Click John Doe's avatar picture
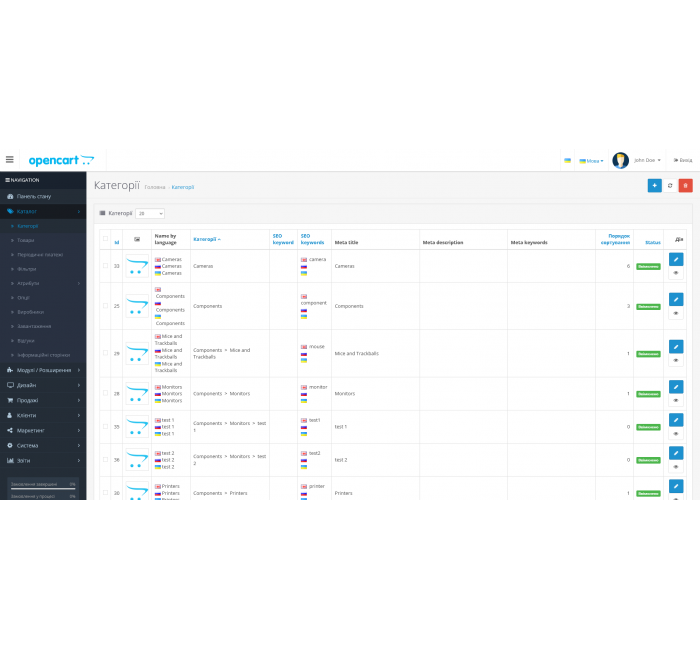Viewport: 700px width, 650px height. click(x=621, y=160)
